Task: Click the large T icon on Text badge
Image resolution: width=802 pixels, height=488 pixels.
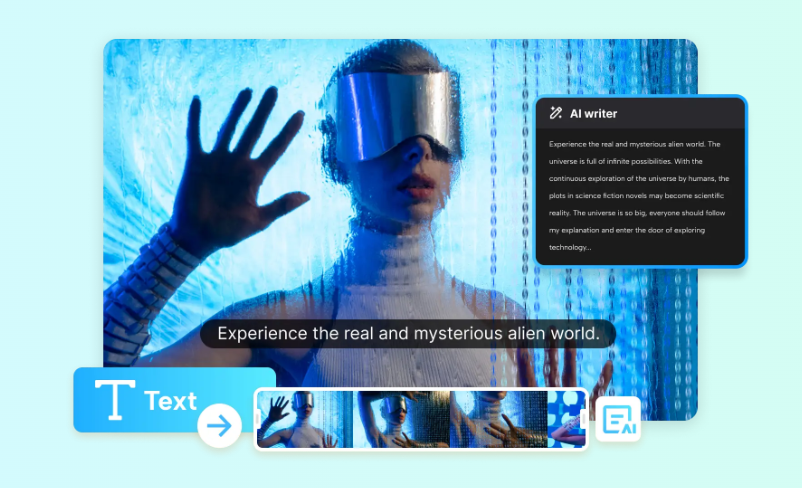Action: coord(115,400)
